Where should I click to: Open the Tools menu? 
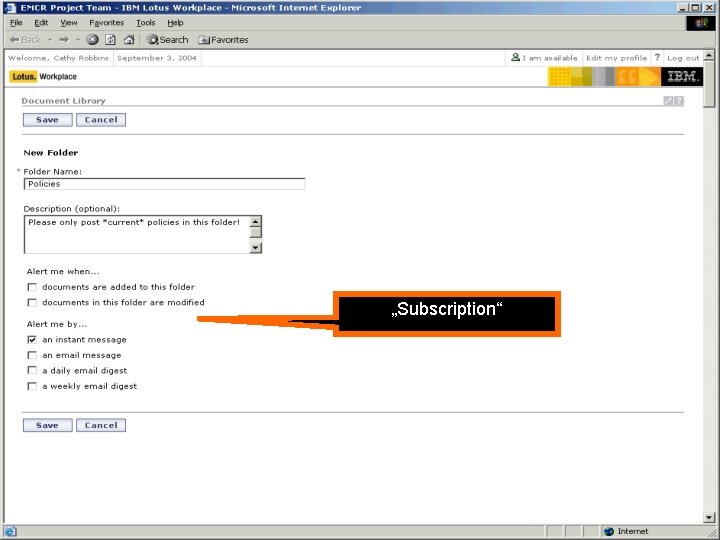pos(146,22)
